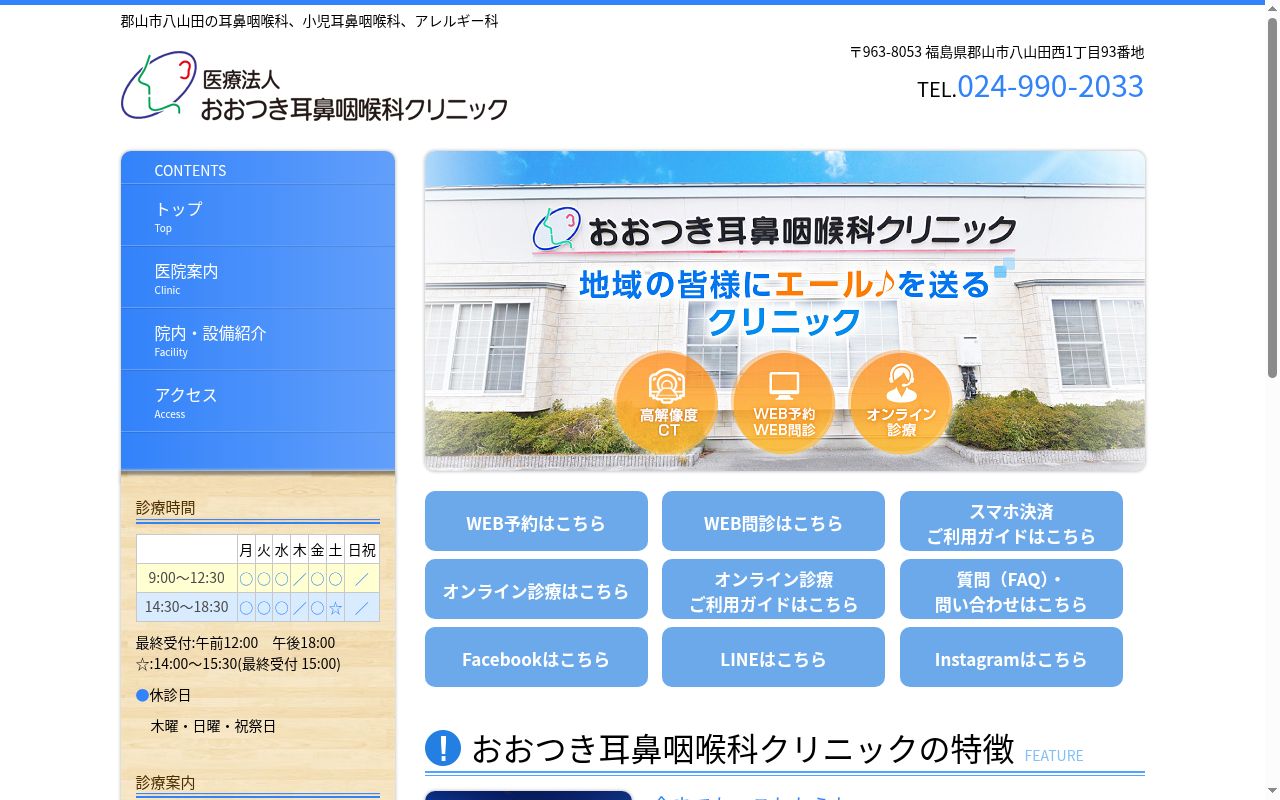Click the phone number 024-990-2033
Image resolution: width=1280 pixels, height=800 pixels.
(x=1050, y=86)
